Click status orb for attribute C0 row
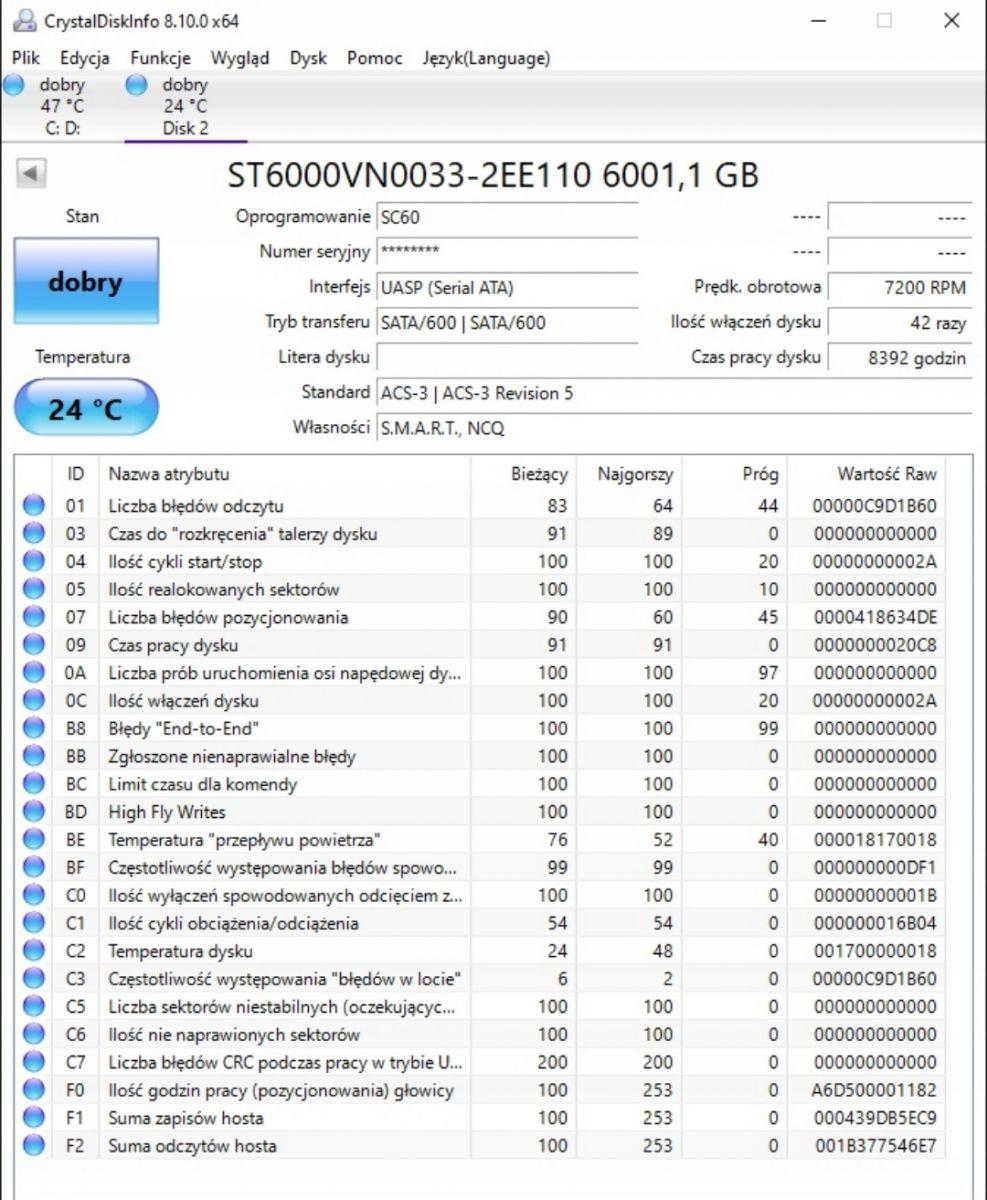987x1200 pixels. pyautogui.click(x=34, y=895)
